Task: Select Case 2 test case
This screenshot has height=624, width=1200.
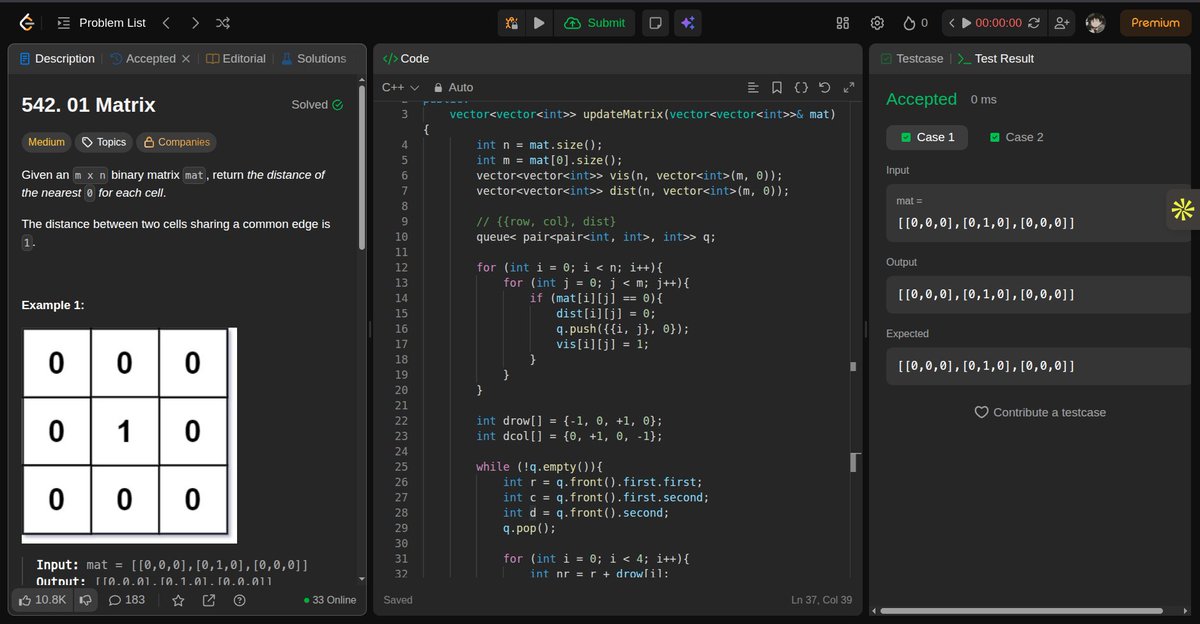Action: point(1016,137)
